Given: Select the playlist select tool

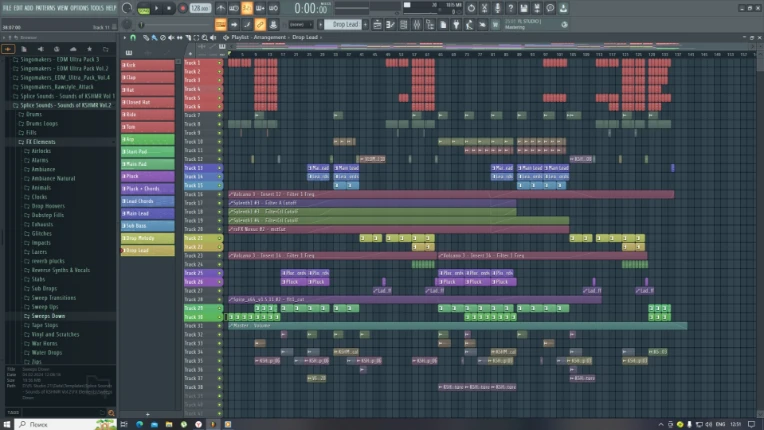Looking at the screenshot, I should [x=196, y=37].
